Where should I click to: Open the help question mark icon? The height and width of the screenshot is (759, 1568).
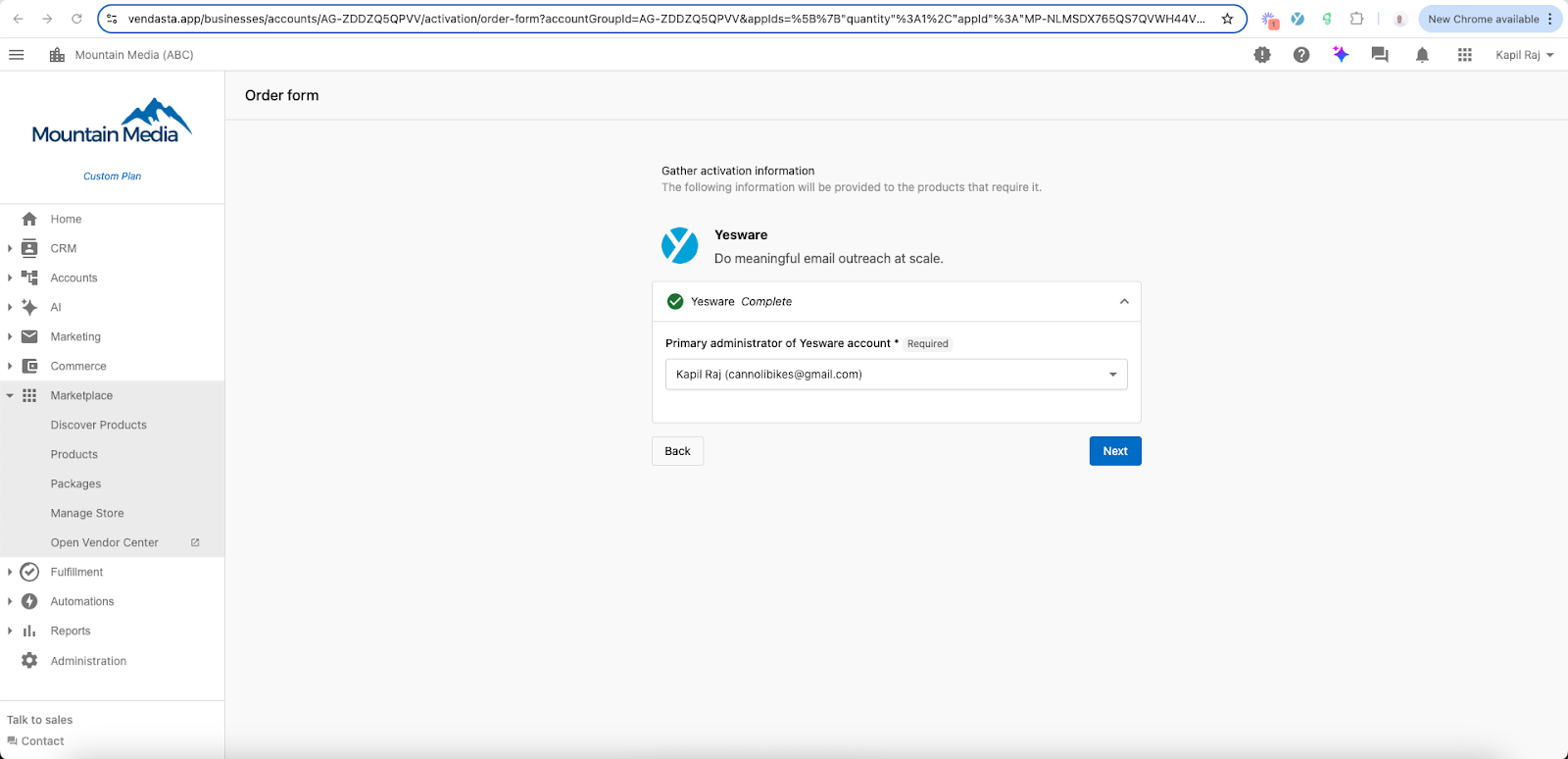1301,55
